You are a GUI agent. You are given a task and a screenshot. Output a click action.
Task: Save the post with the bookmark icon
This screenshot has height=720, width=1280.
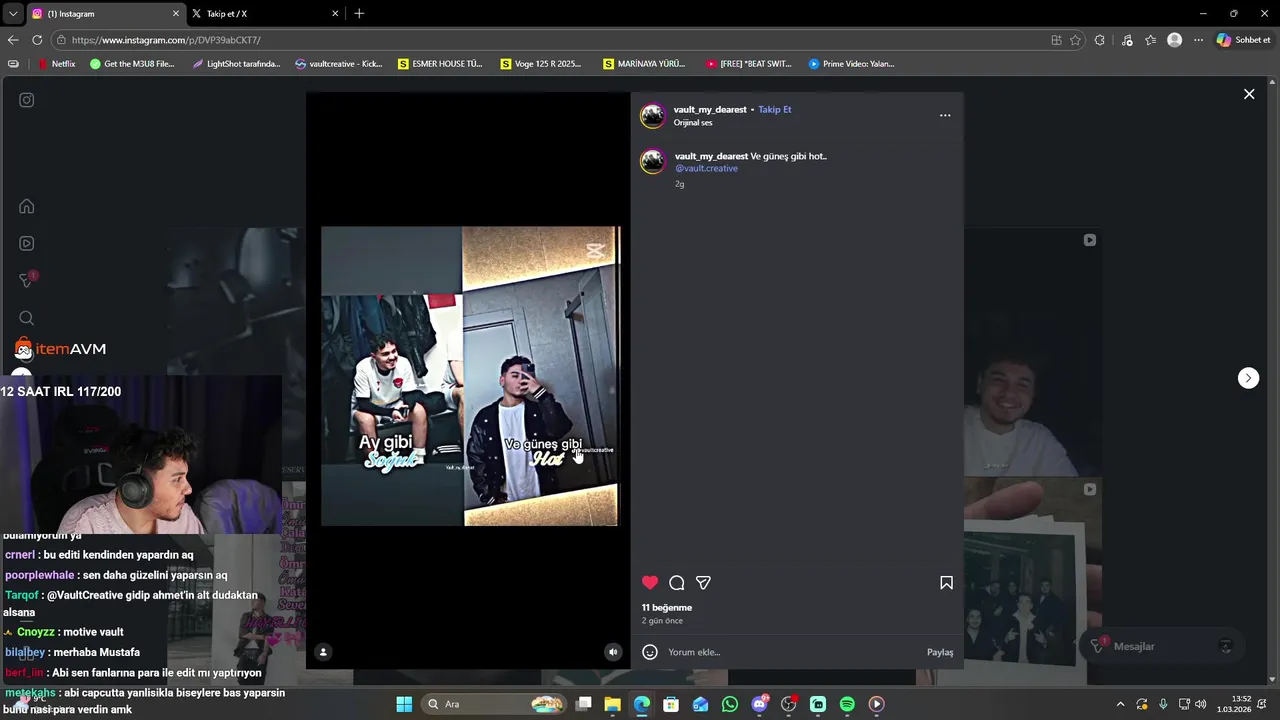tap(946, 583)
